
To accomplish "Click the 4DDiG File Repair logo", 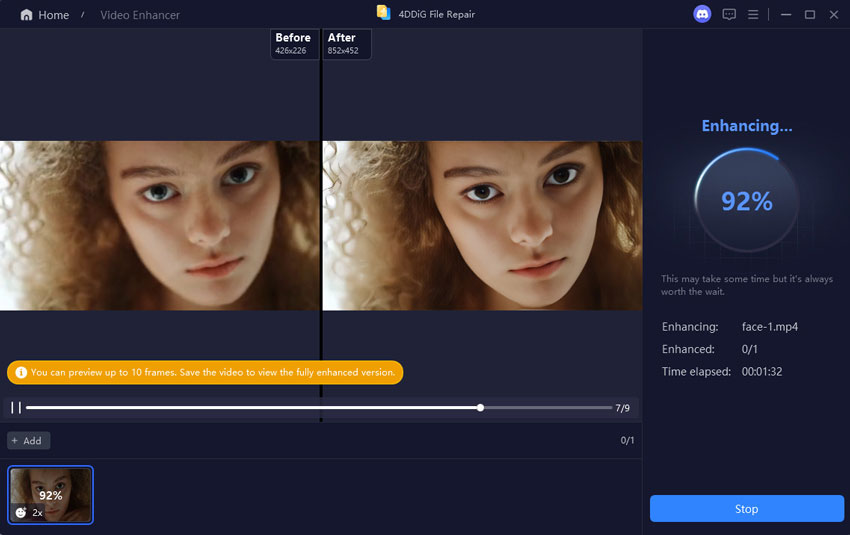I will click(x=383, y=13).
